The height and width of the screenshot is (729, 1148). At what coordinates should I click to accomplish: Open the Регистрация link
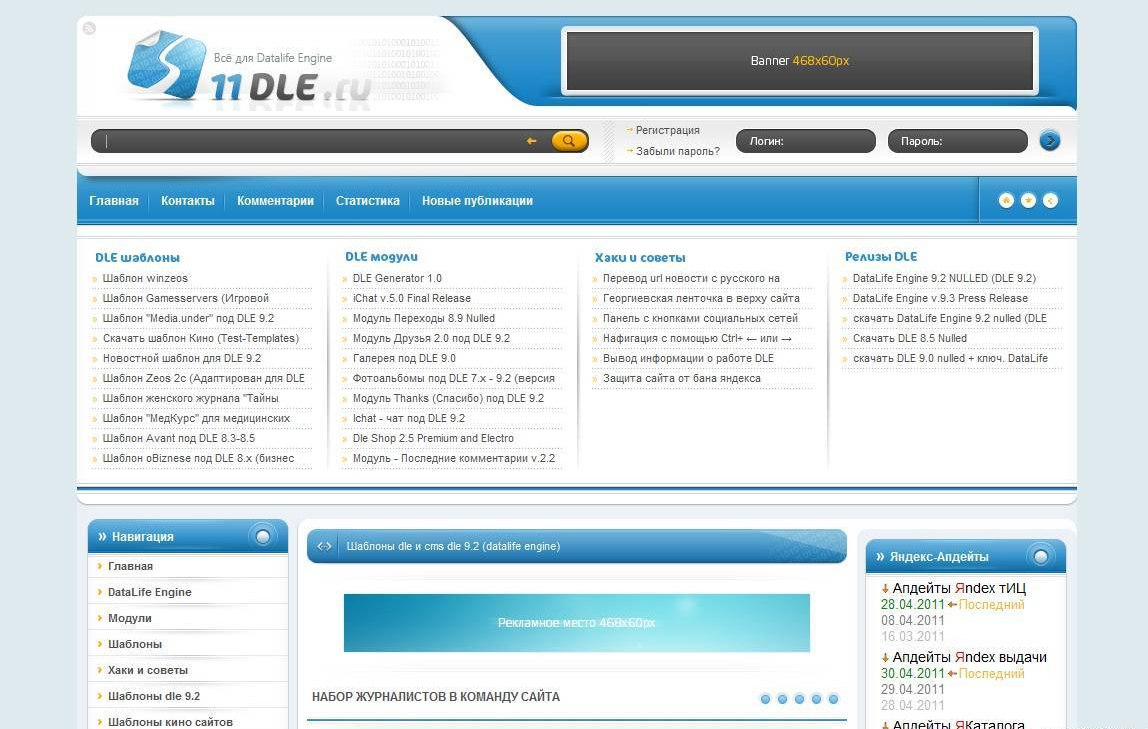pos(668,130)
